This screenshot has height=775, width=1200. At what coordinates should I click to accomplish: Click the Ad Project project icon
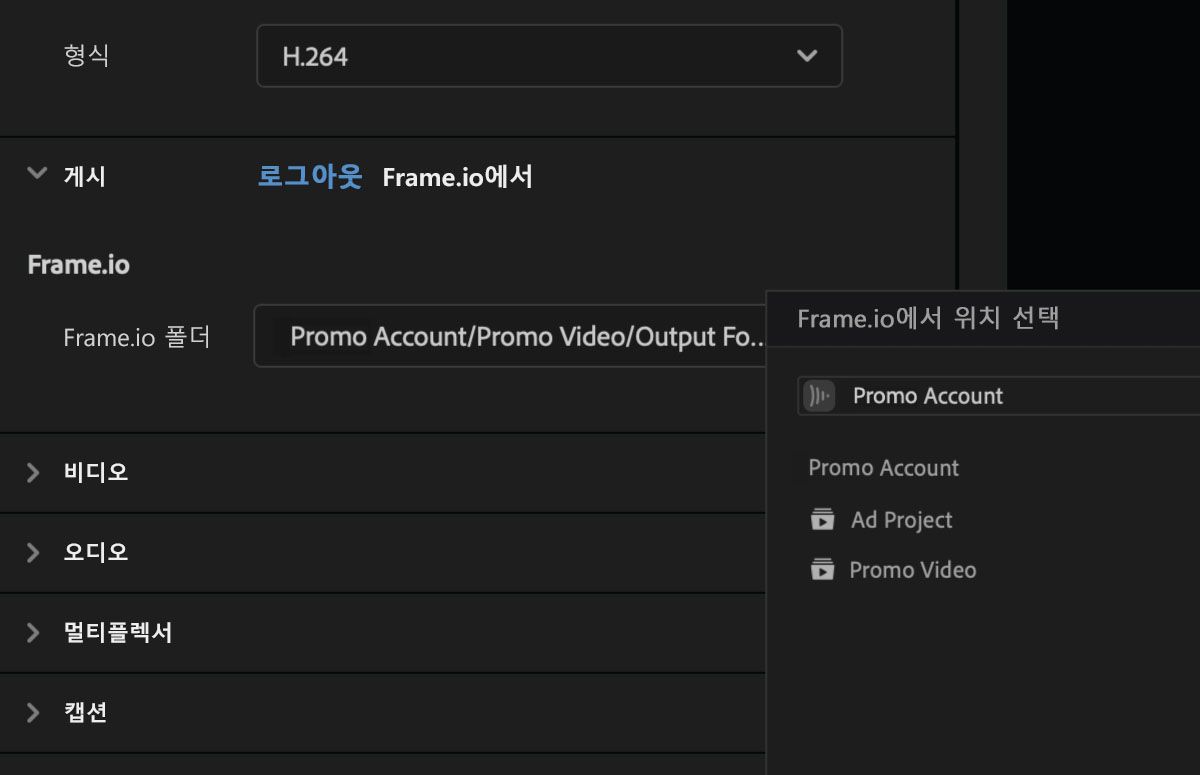(x=822, y=520)
